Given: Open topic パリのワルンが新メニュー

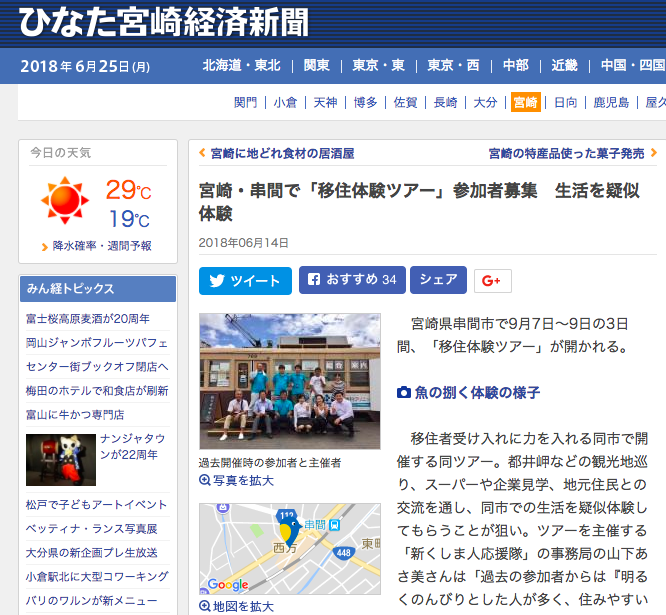Looking at the screenshot, I should coord(91,601).
